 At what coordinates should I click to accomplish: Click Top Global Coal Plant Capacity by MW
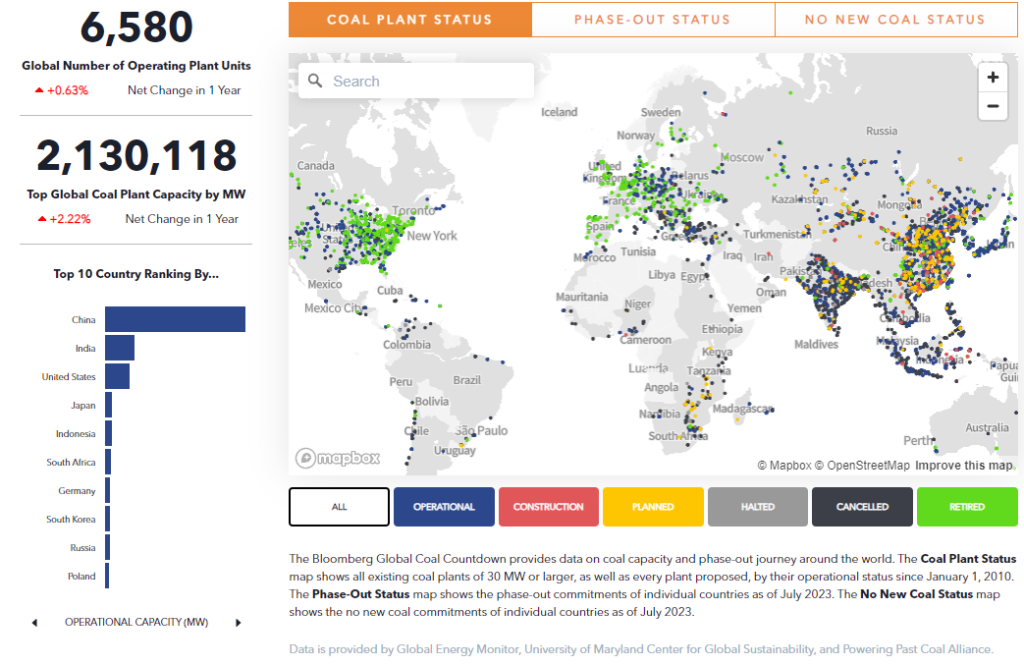pyautogui.click(x=136, y=194)
